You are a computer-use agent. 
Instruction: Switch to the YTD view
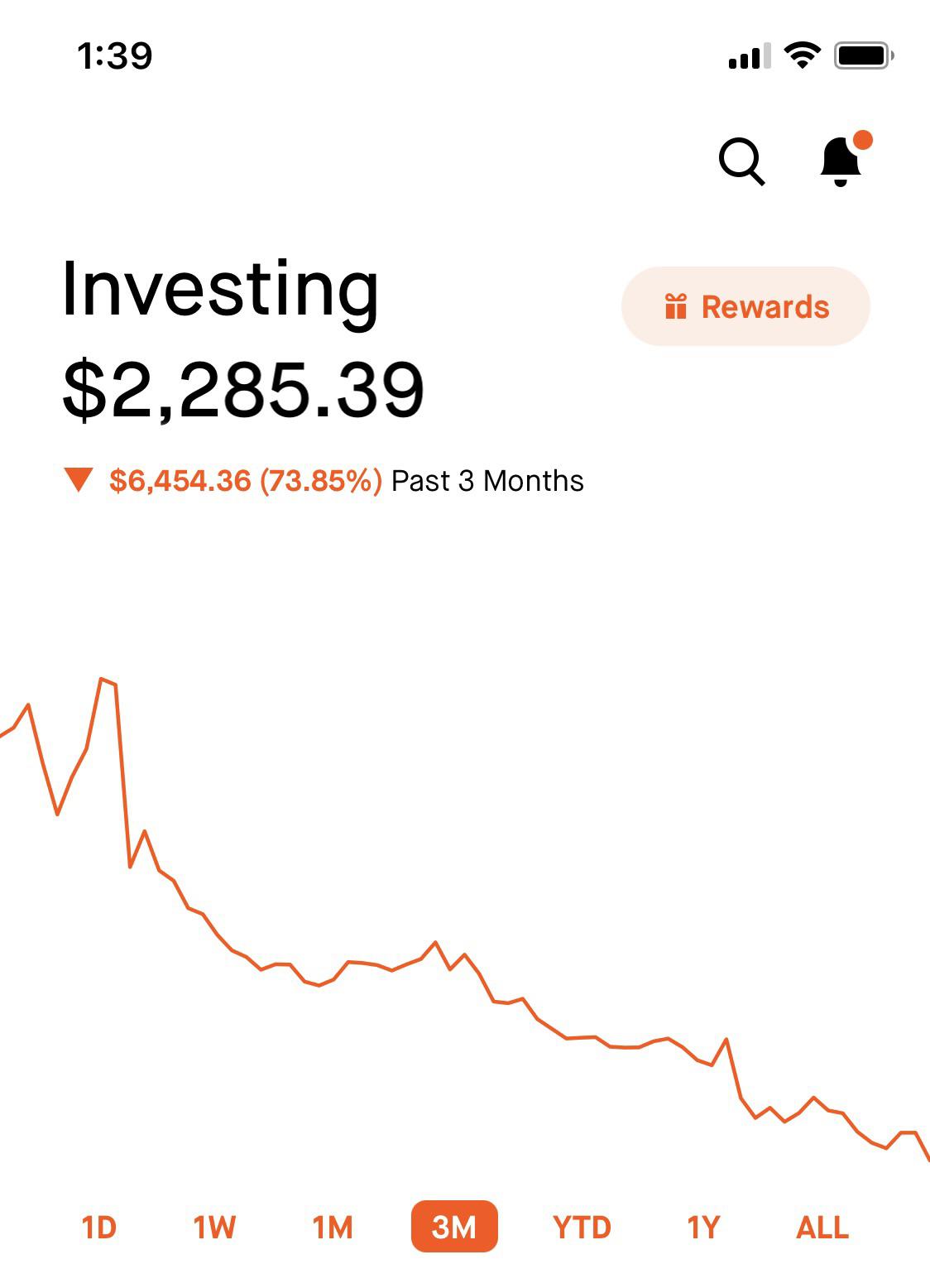(582, 1227)
